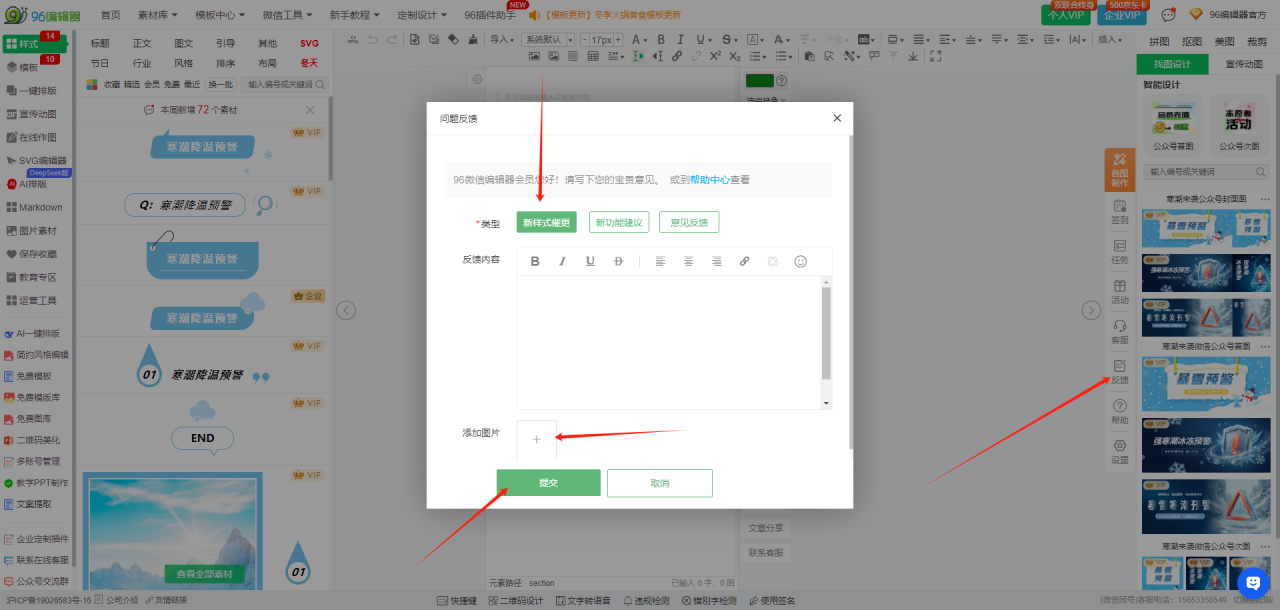Expand the 素材库 menu in top navigation
Screen dimensions: 1280x610
[158, 15]
